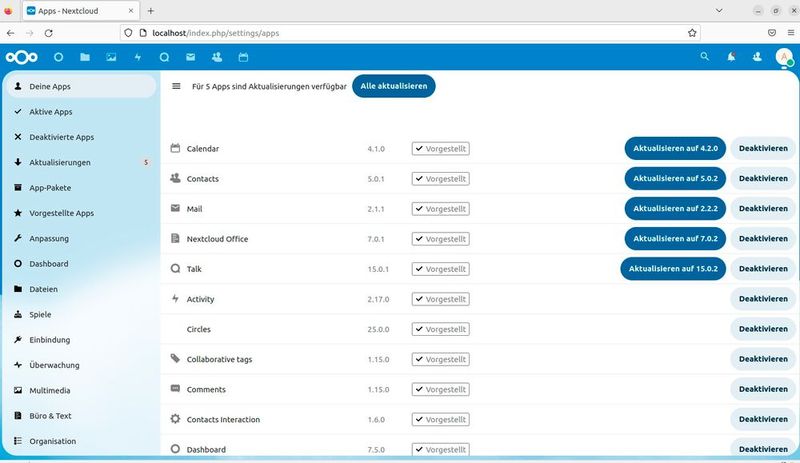Open the contacts menu icon

(x=757, y=57)
